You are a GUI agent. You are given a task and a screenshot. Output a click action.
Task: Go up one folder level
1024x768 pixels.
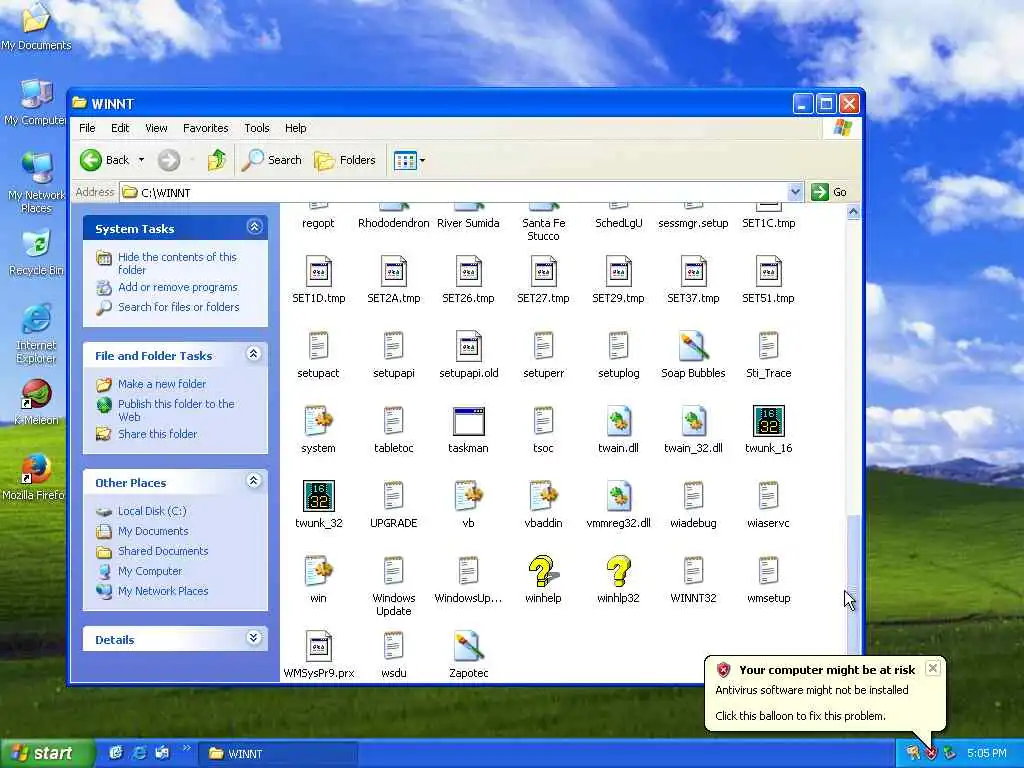[x=217, y=160]
